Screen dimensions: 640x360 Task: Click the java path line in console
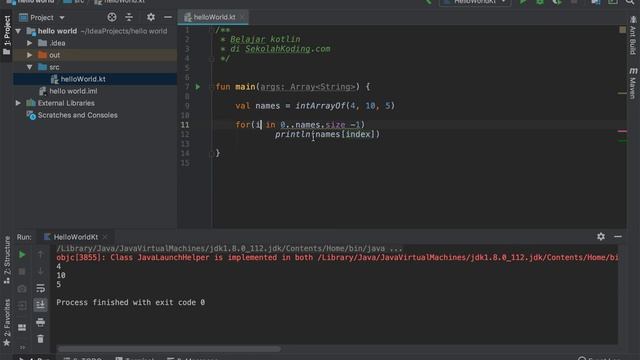coord(229,248)
